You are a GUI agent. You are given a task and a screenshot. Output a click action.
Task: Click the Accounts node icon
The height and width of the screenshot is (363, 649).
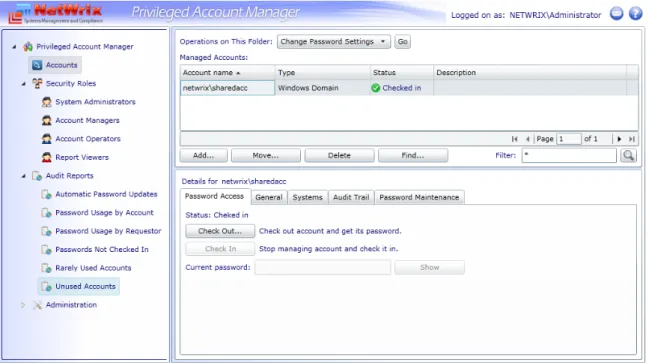point(37,65)
